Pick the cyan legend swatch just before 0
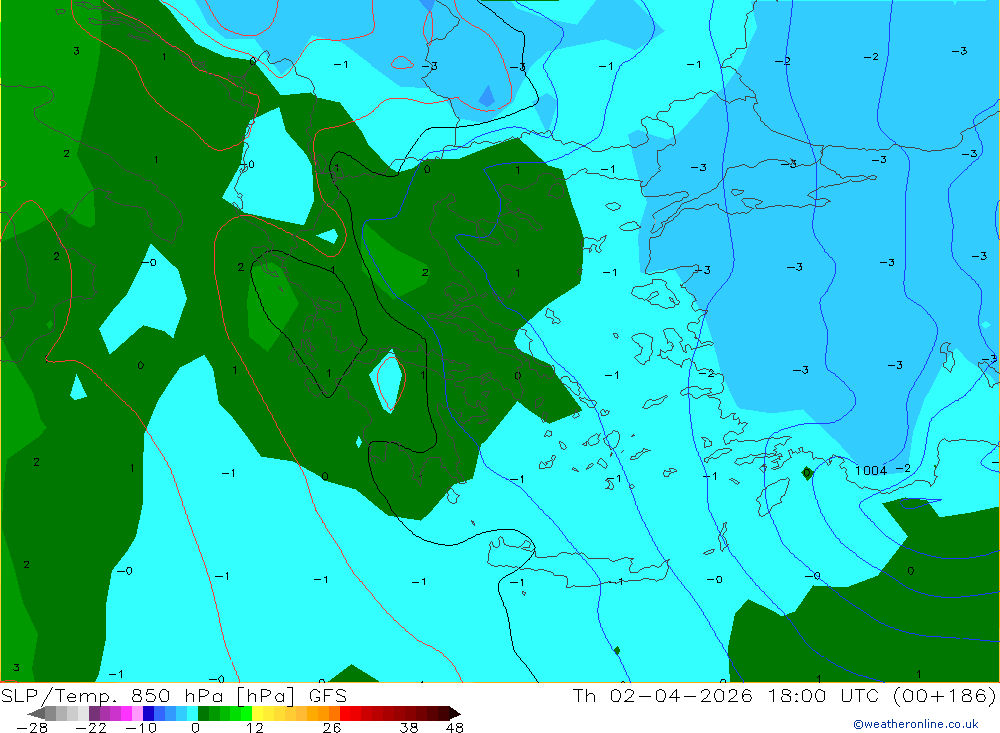The image size is (1000, 733). pos(192,713)
